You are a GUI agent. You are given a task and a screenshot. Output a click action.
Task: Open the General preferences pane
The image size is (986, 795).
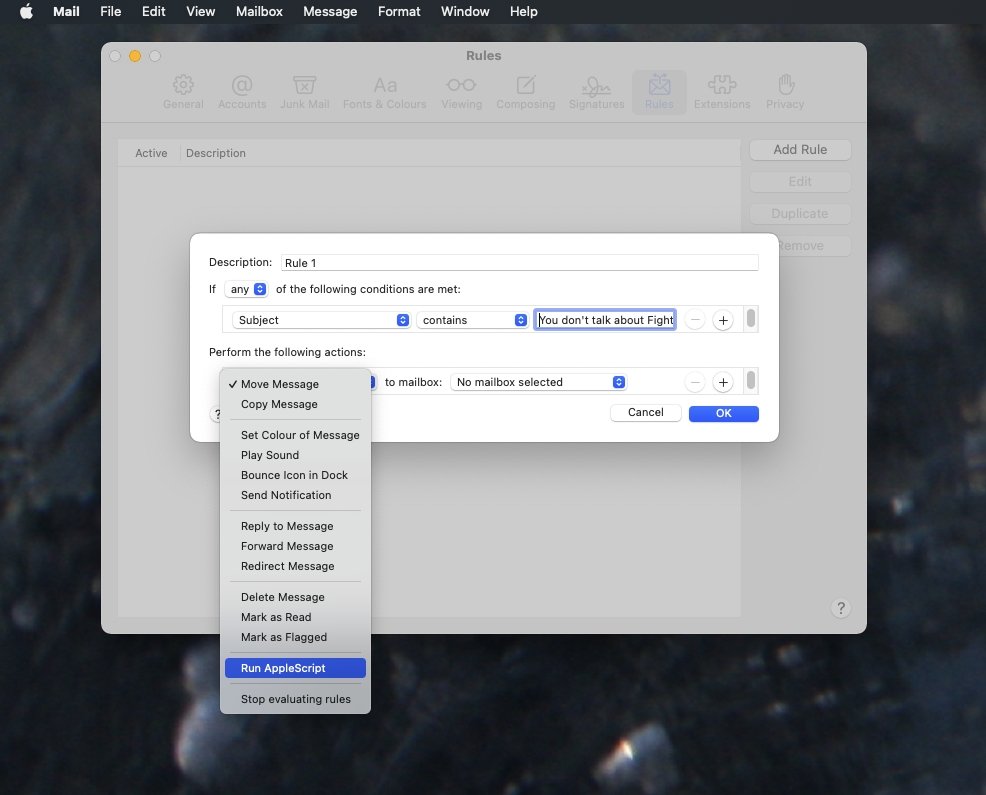tap(183, 92)
